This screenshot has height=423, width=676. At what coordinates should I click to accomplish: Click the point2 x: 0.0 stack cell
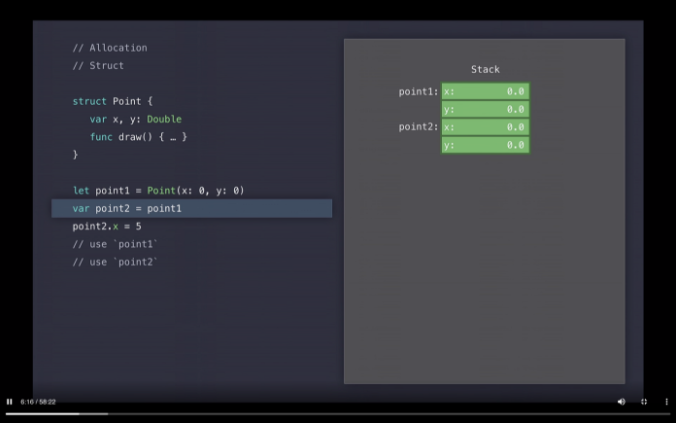[485, 127]
